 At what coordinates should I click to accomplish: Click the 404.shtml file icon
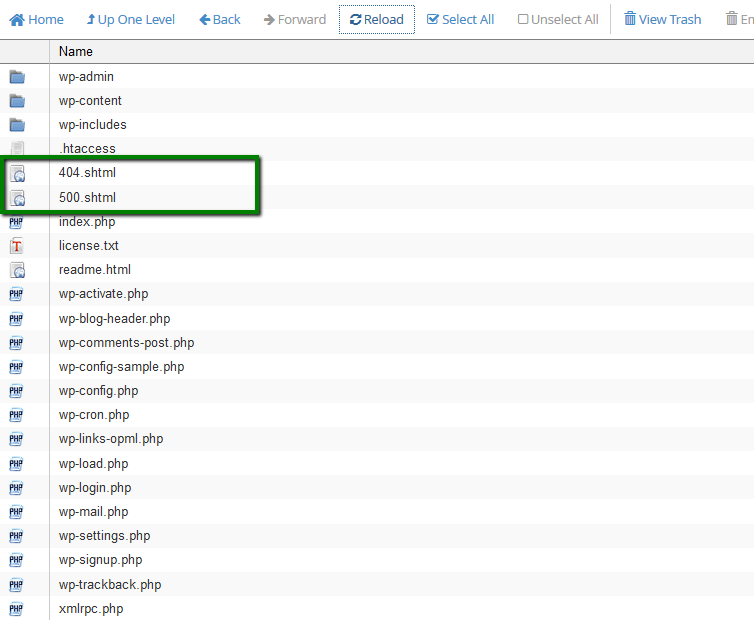17,173
